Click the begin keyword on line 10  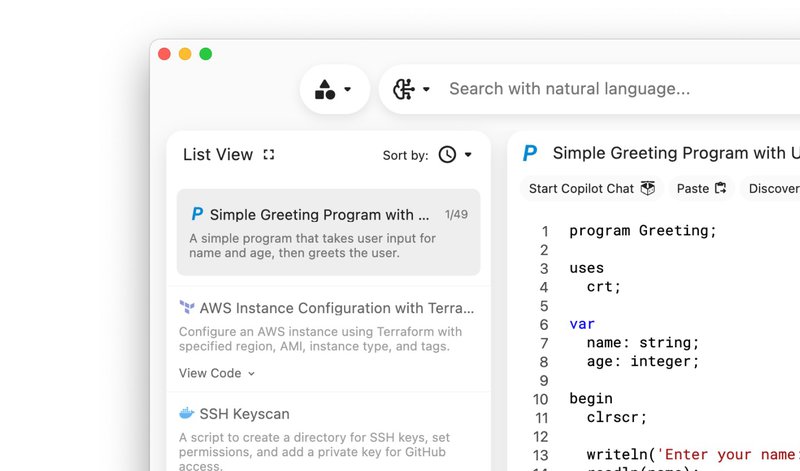click(x=591, y=399)
